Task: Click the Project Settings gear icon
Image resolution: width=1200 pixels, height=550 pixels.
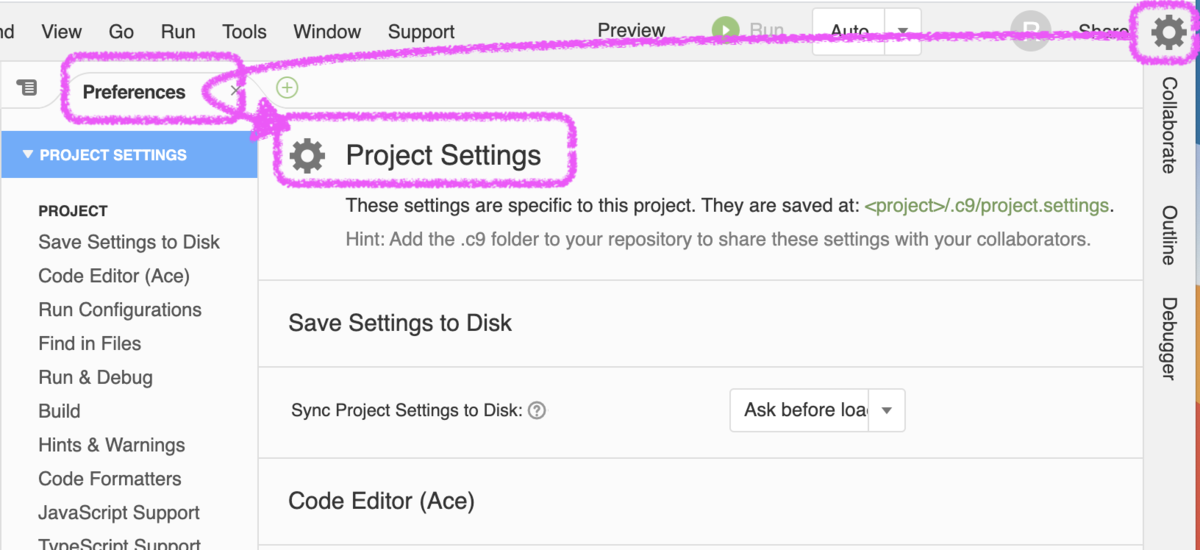Action: (x=307, y=156)
